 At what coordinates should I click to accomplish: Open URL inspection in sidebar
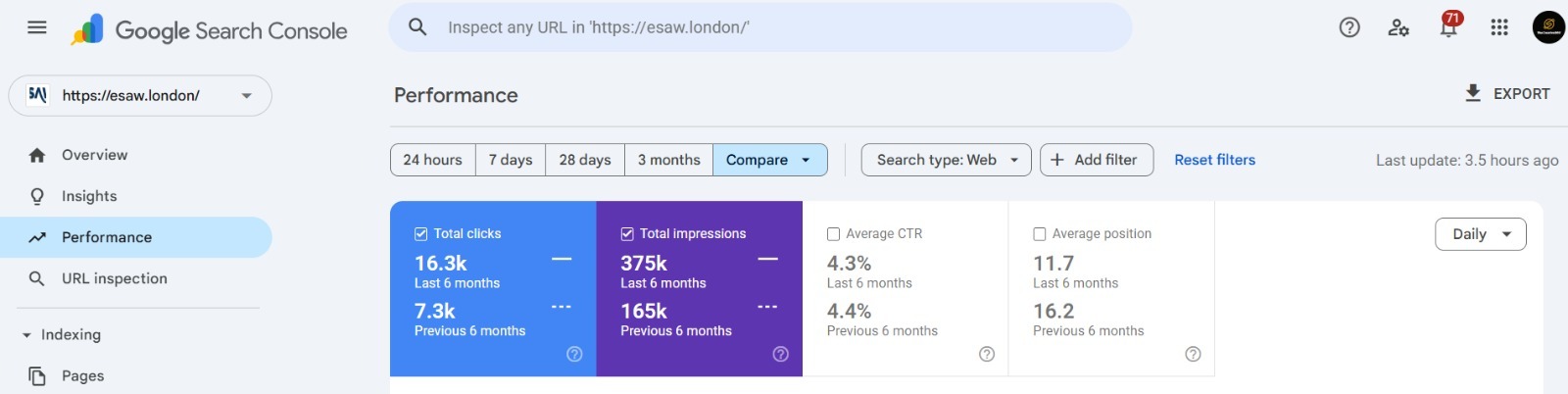click(x=114, y=278)
